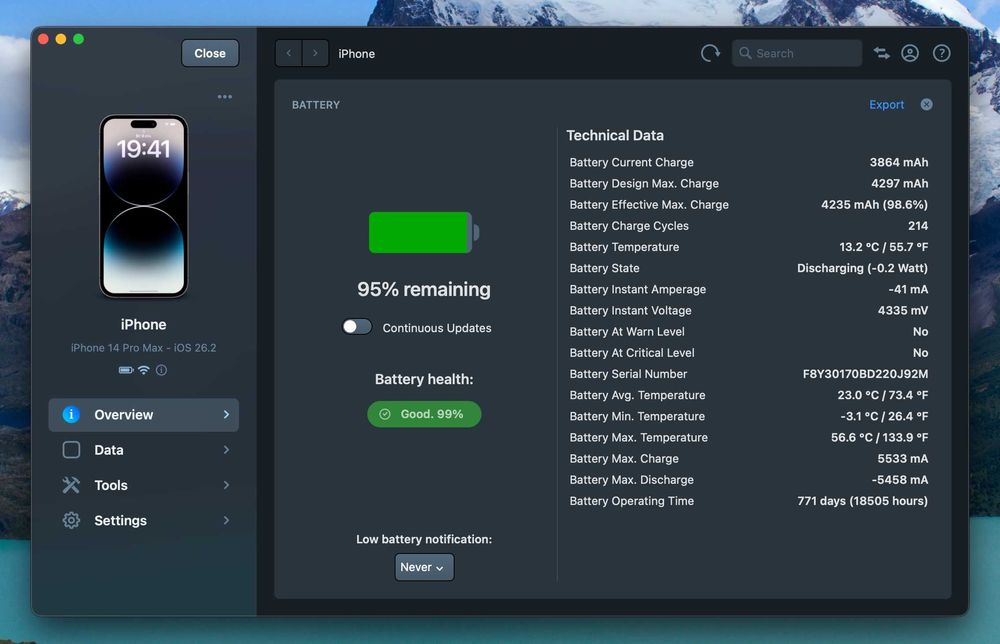
Task: Click the Data square icon
Action: pos(71,450)
